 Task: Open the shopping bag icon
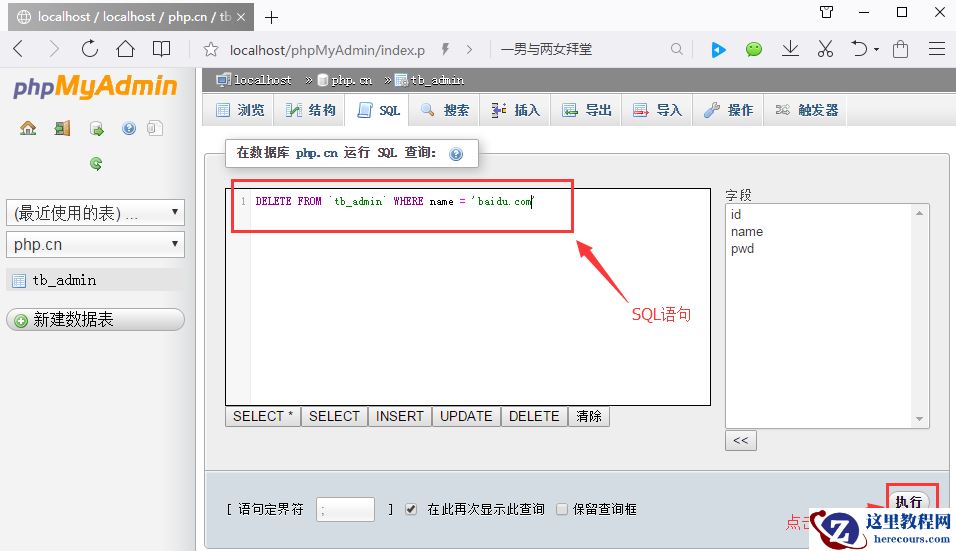[901, 49]
